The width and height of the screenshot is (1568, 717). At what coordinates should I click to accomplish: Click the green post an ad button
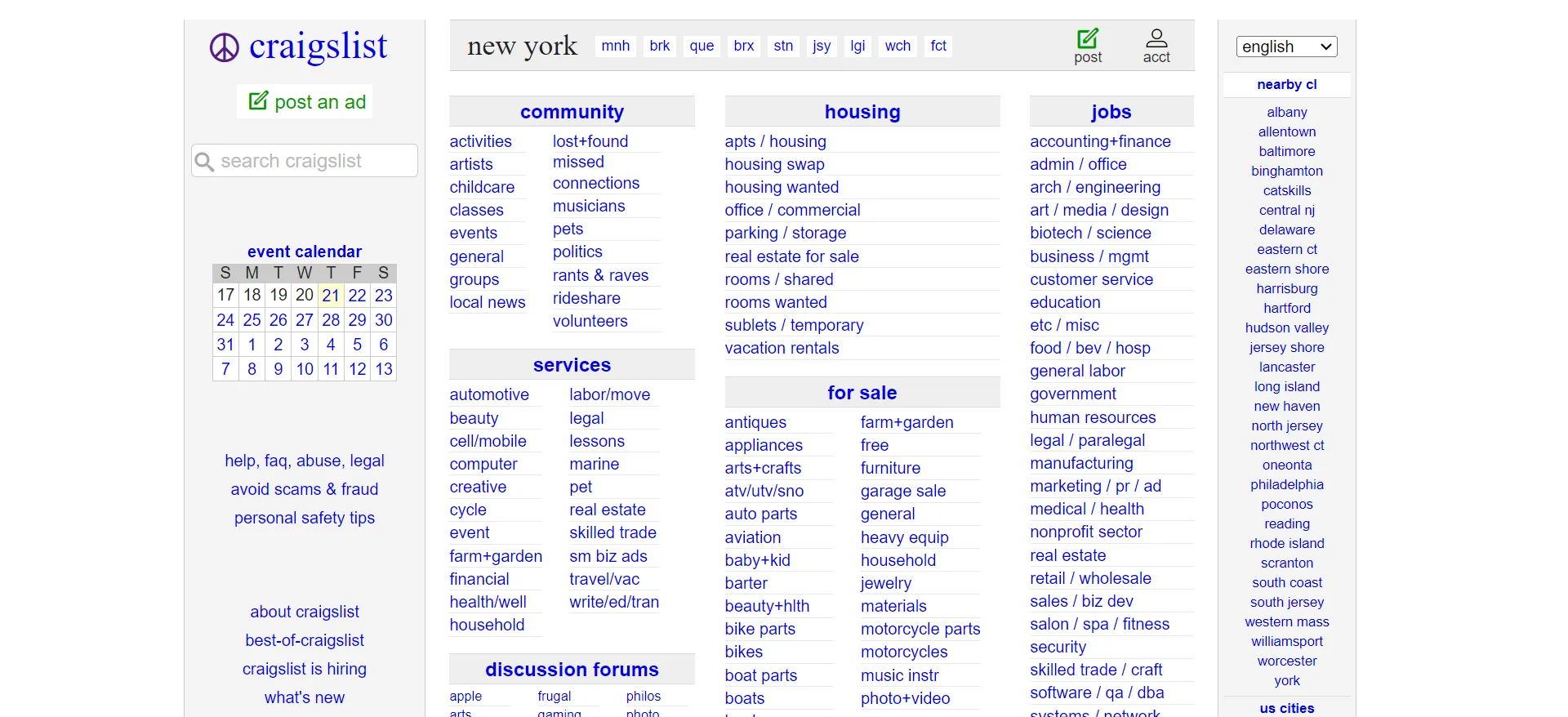coord(305,101)
